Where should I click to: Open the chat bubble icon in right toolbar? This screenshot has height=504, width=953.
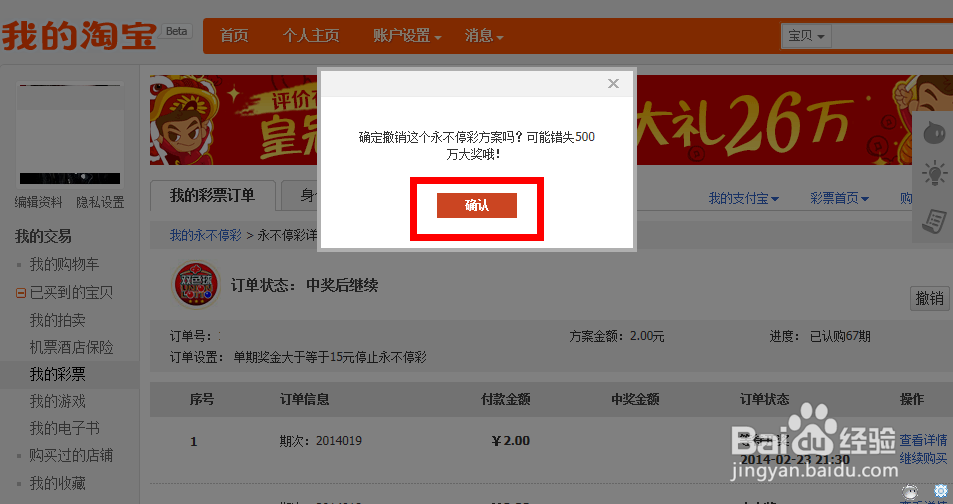click(934, 133)
